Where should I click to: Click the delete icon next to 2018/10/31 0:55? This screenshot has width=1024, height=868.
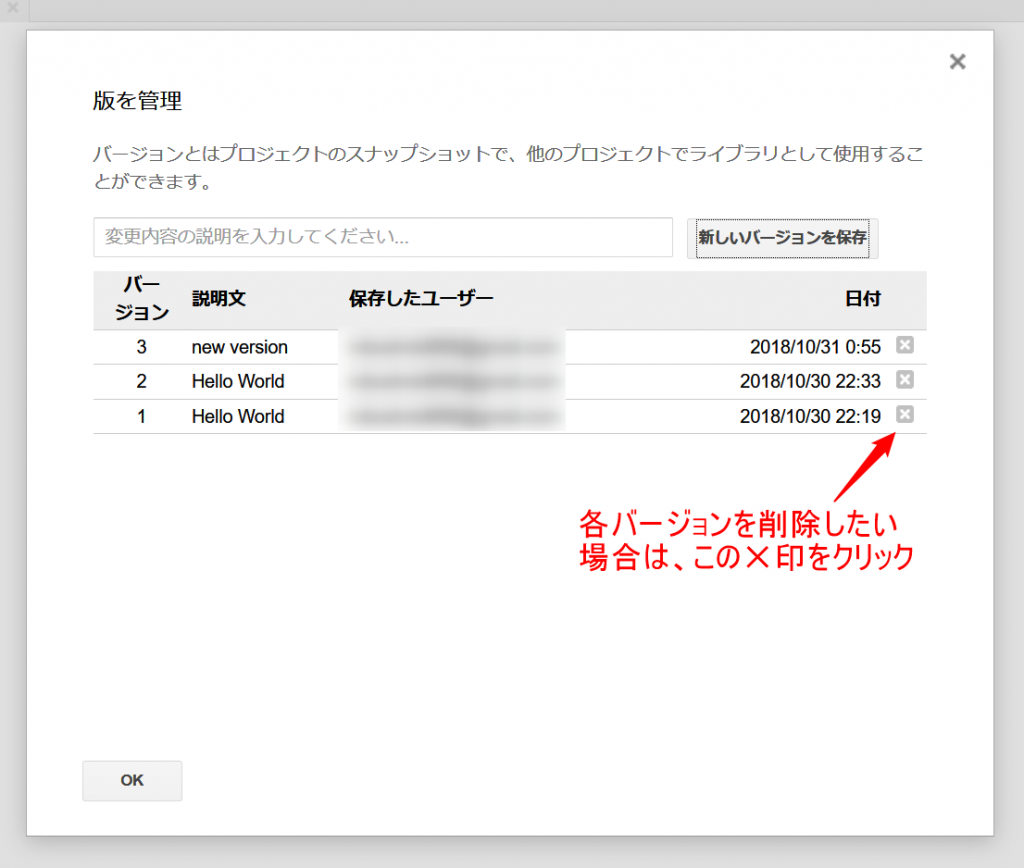click(x=906, y=346)
